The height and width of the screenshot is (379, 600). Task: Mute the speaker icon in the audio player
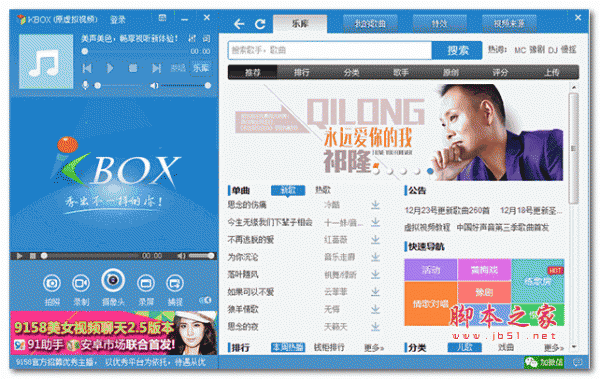coord(154,86)
